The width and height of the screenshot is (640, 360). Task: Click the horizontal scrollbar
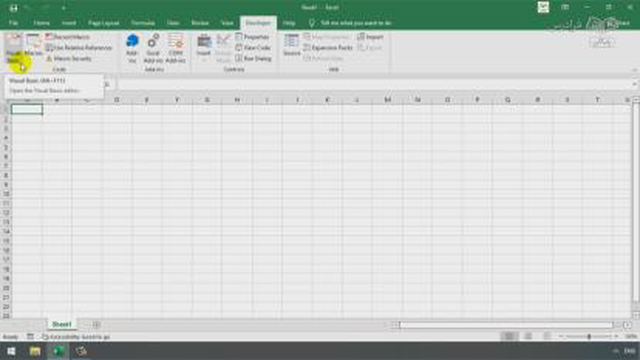click(x=506, y=325)
